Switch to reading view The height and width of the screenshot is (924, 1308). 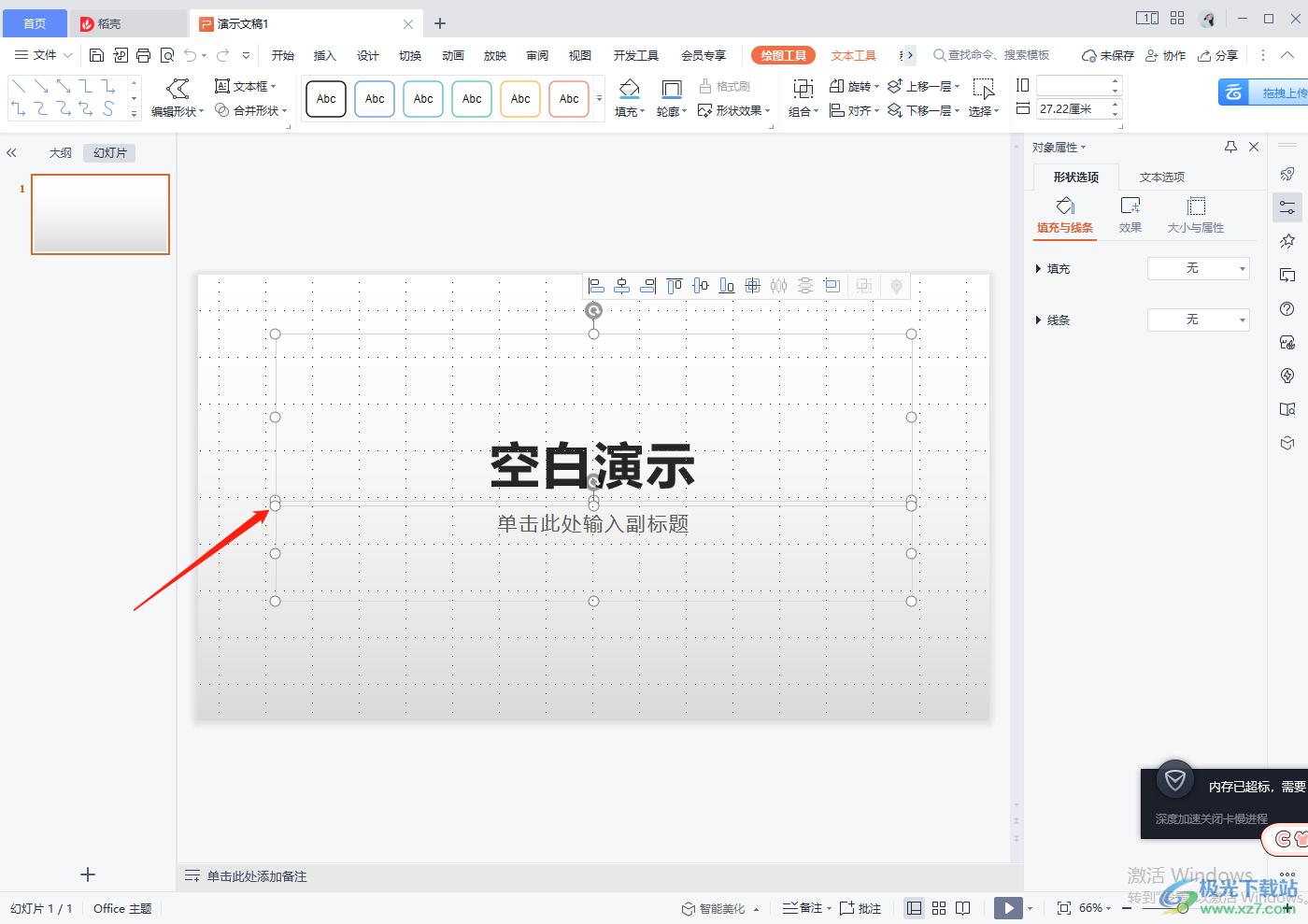click(963, 908)
